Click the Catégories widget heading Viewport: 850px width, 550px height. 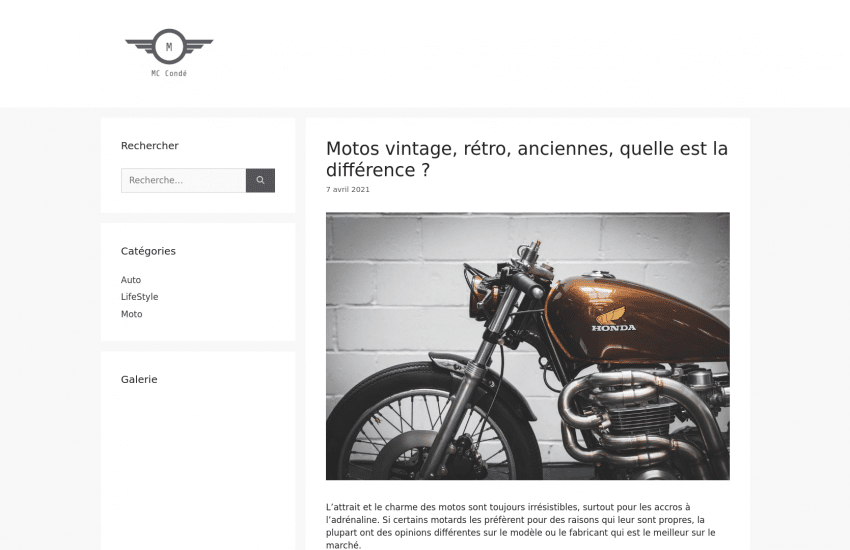(148, 251)
